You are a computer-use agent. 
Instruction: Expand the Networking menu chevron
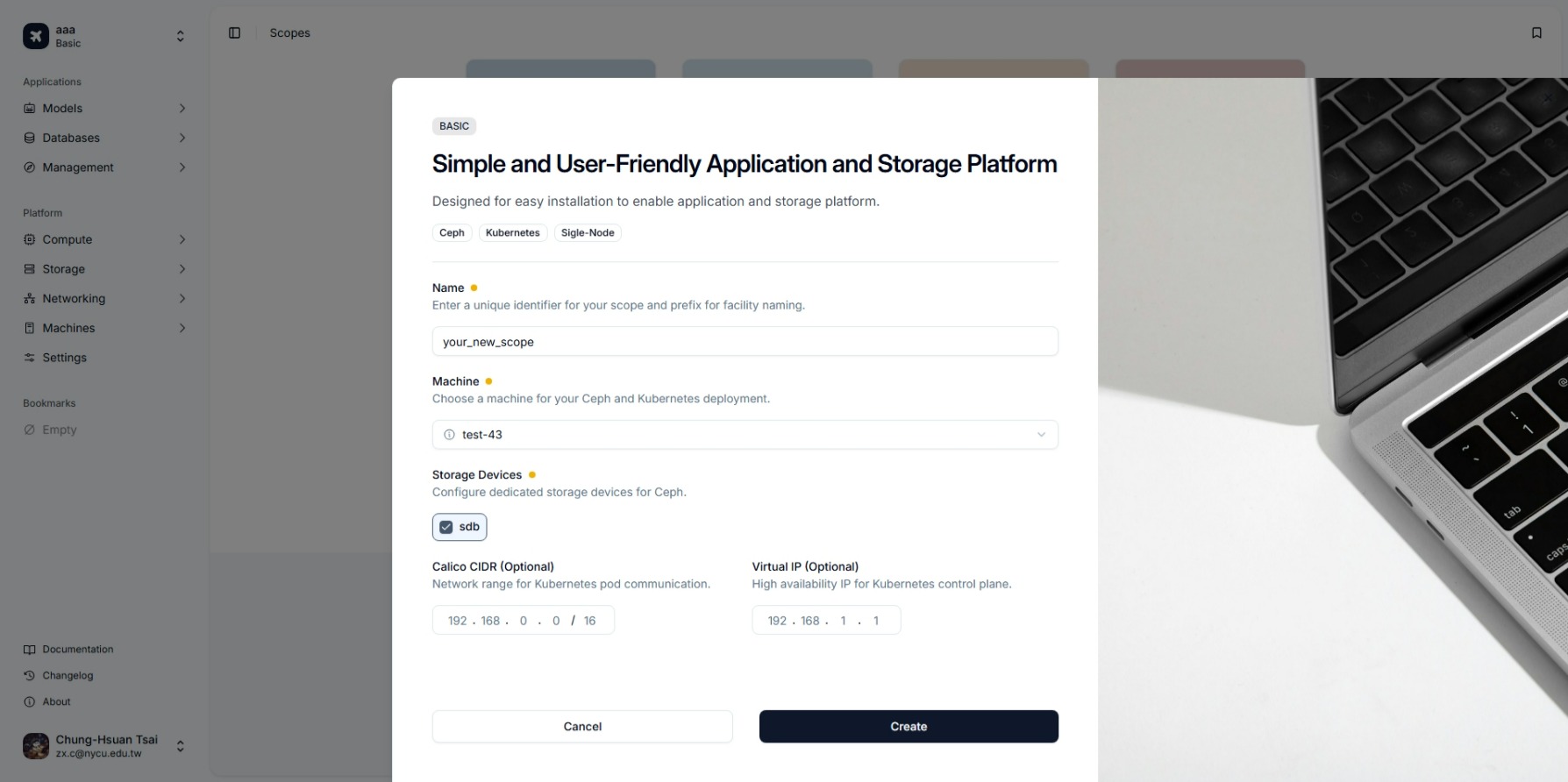coord(182,299)
